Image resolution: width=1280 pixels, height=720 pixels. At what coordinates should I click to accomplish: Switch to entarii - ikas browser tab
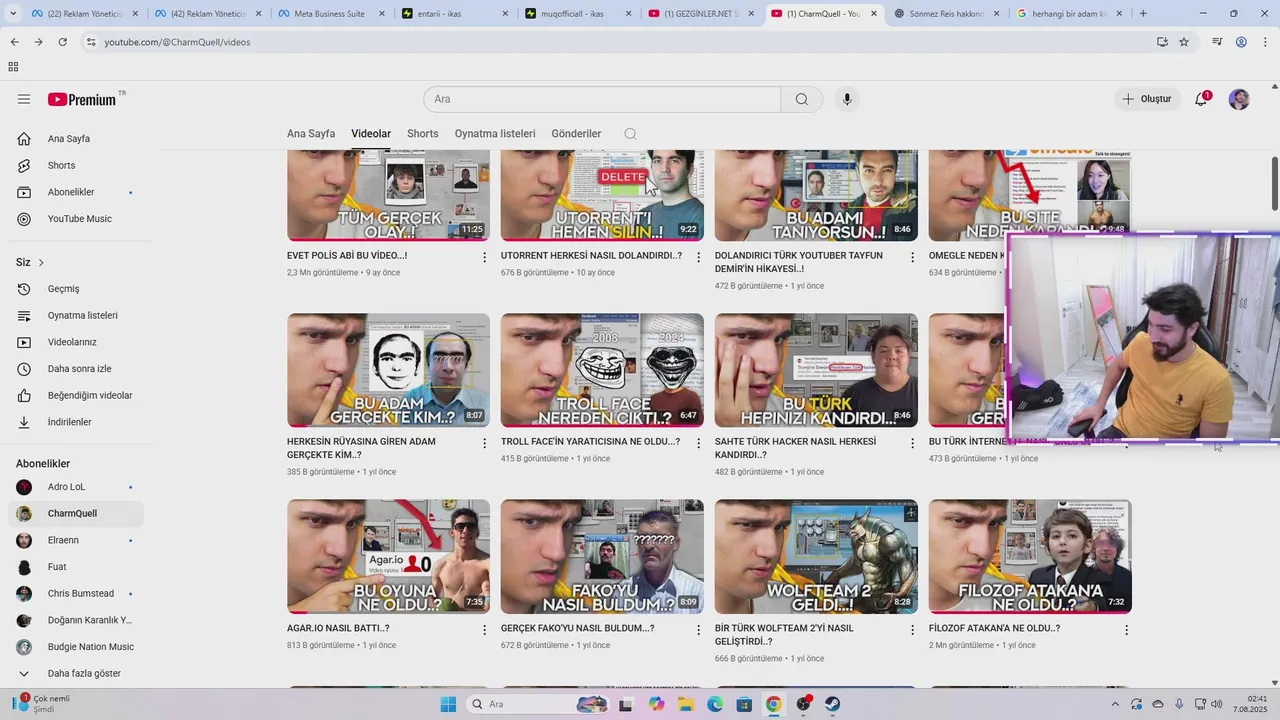pos(456,14)
